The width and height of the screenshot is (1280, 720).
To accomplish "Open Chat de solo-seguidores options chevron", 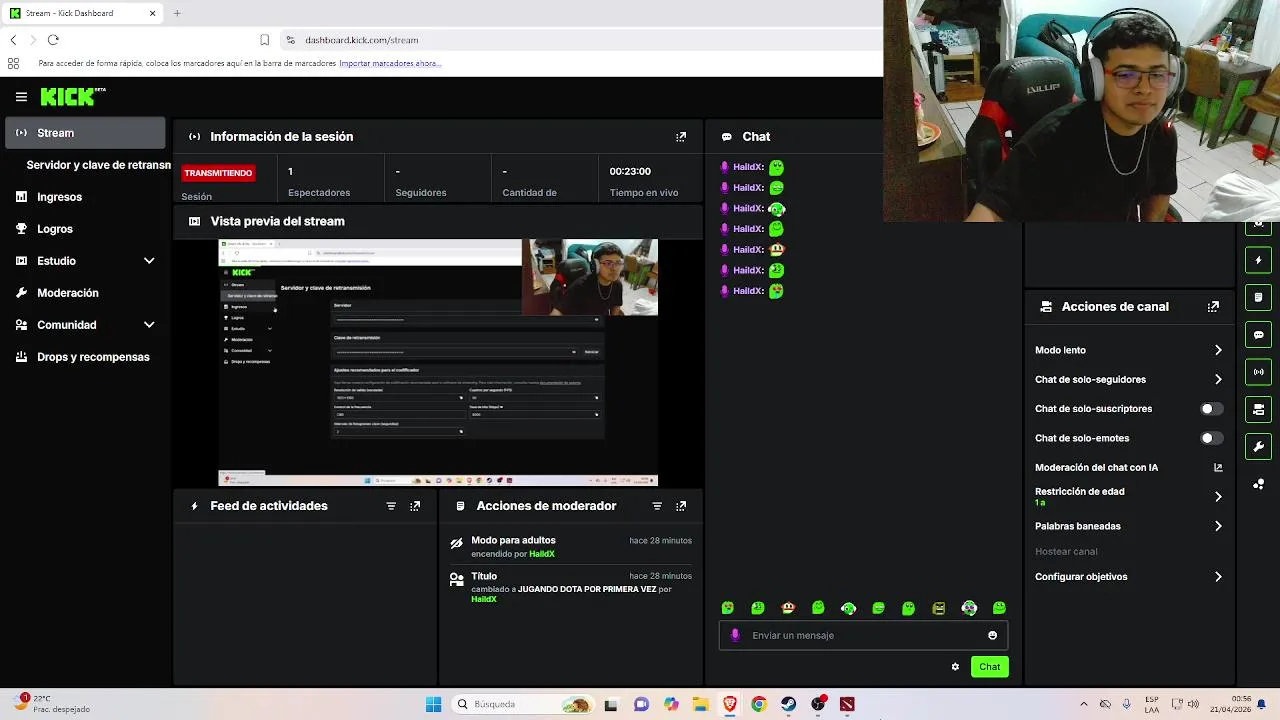I will (1218, 379).
